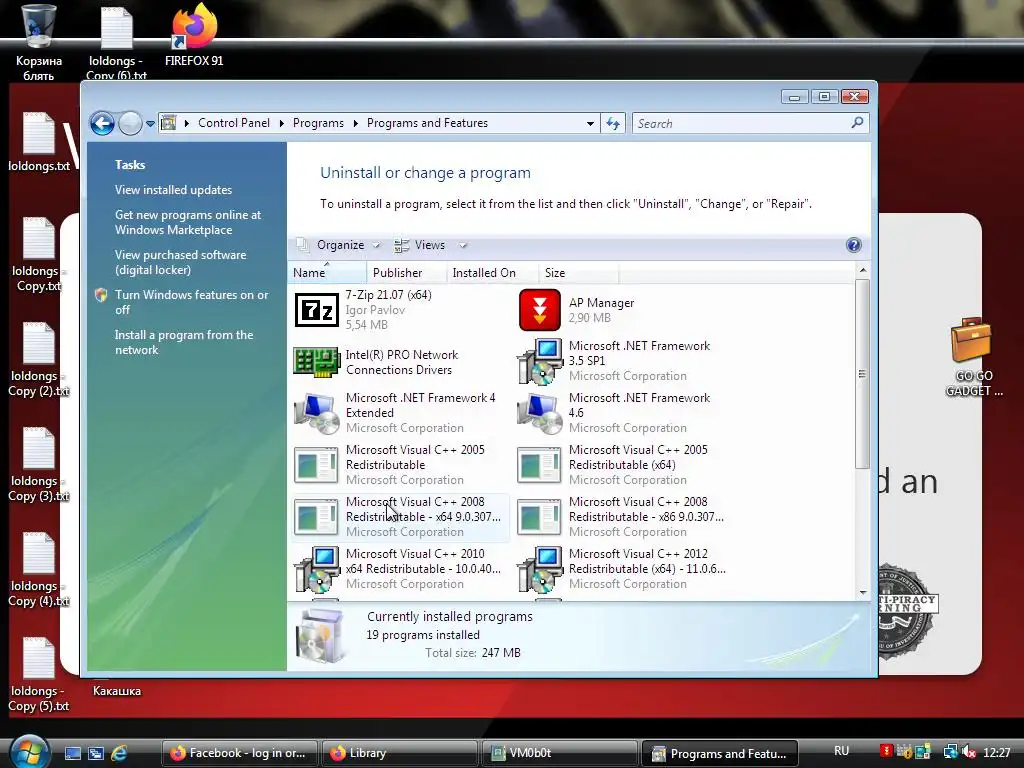Screen dimensions: 1024x768
Task: Click the search magnifier icon
Action: (x=857, y=122)
